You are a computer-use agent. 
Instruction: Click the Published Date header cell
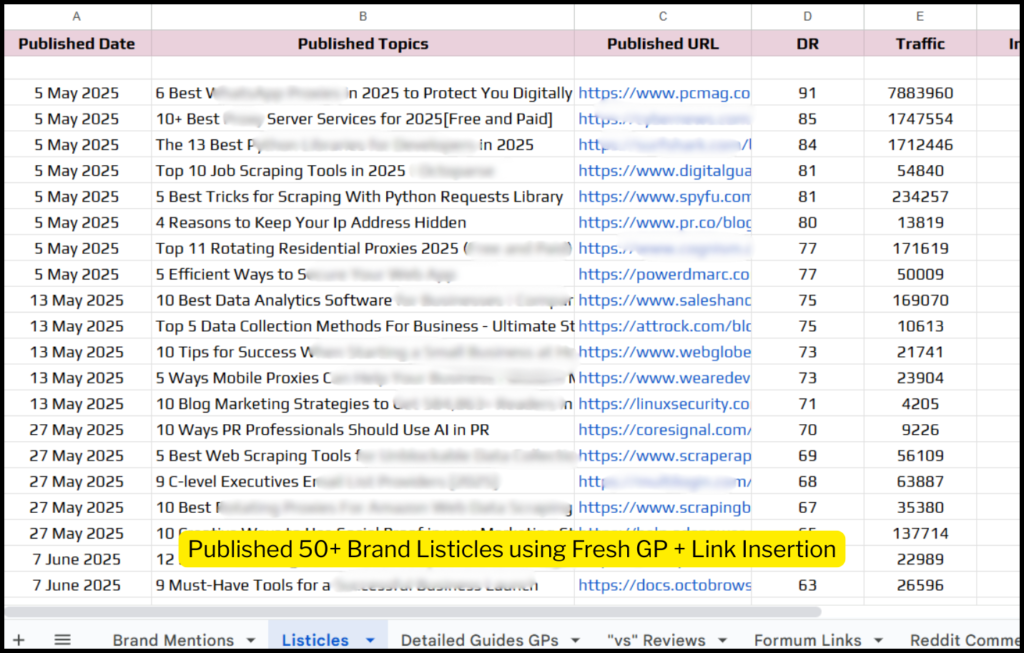(x=77, y=43)
